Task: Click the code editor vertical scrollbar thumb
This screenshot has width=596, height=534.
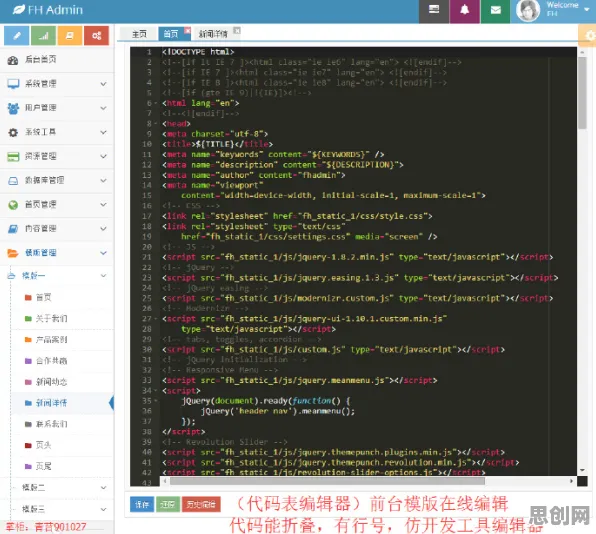Action: coord(582,93)
